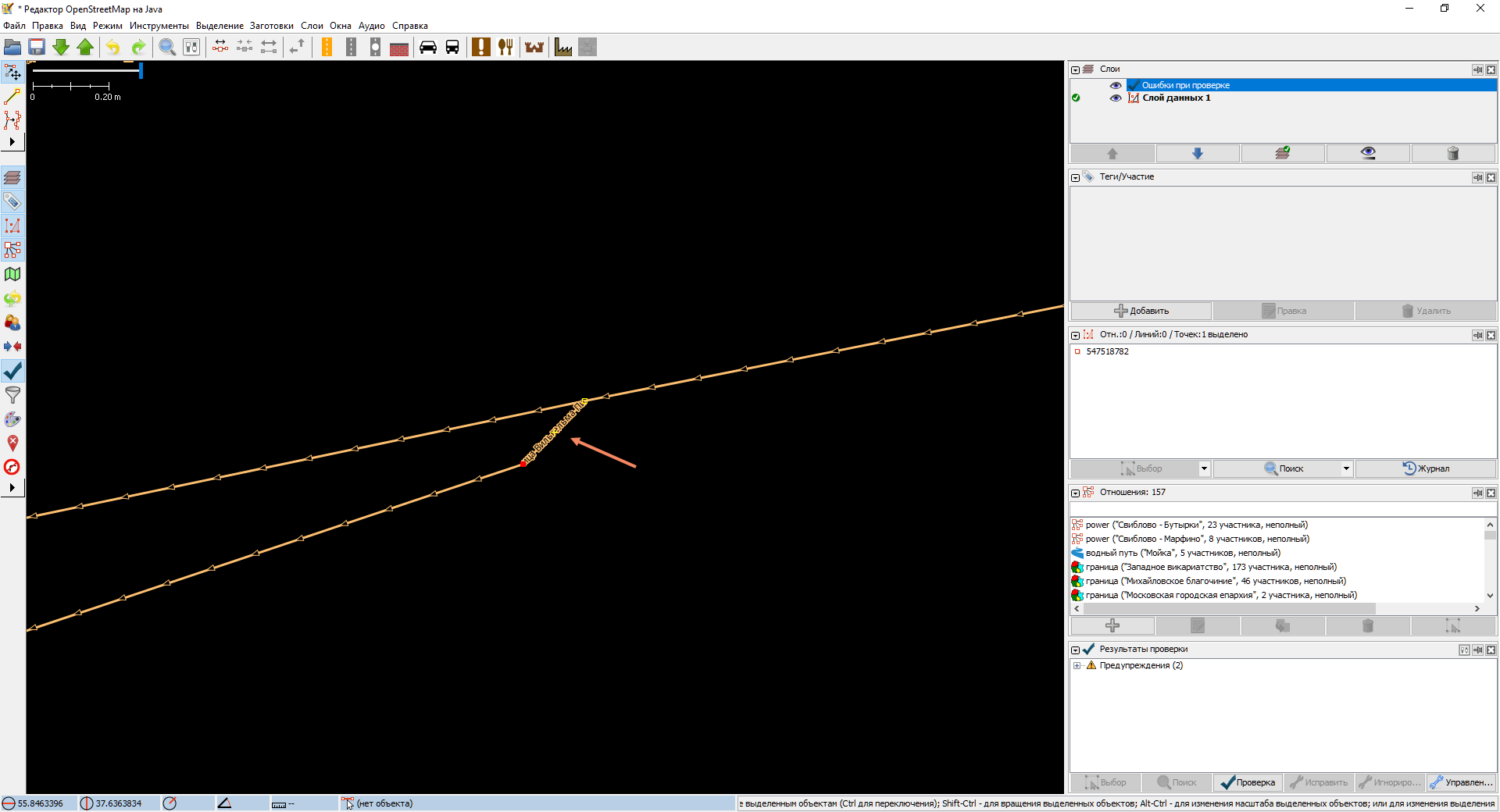Screen dimensions: 1500x812
Task: Click the blue zoom slider handle on map
Action: click(141, 71)
